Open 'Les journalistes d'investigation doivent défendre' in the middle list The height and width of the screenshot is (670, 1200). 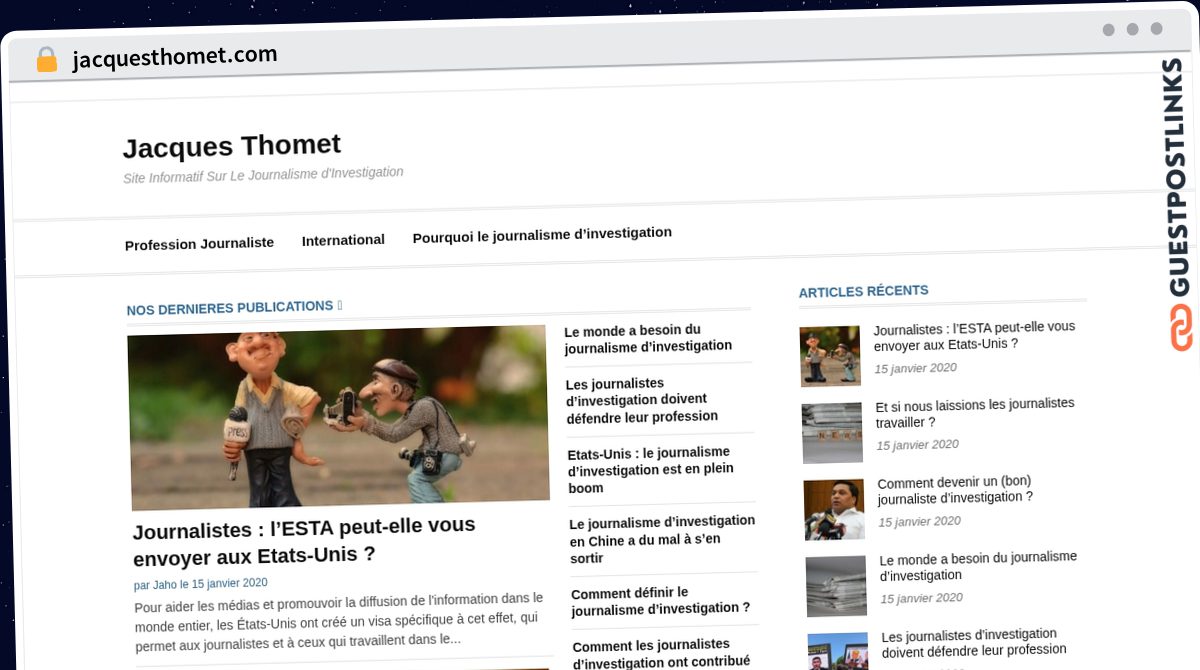click(x=642, y=400)
